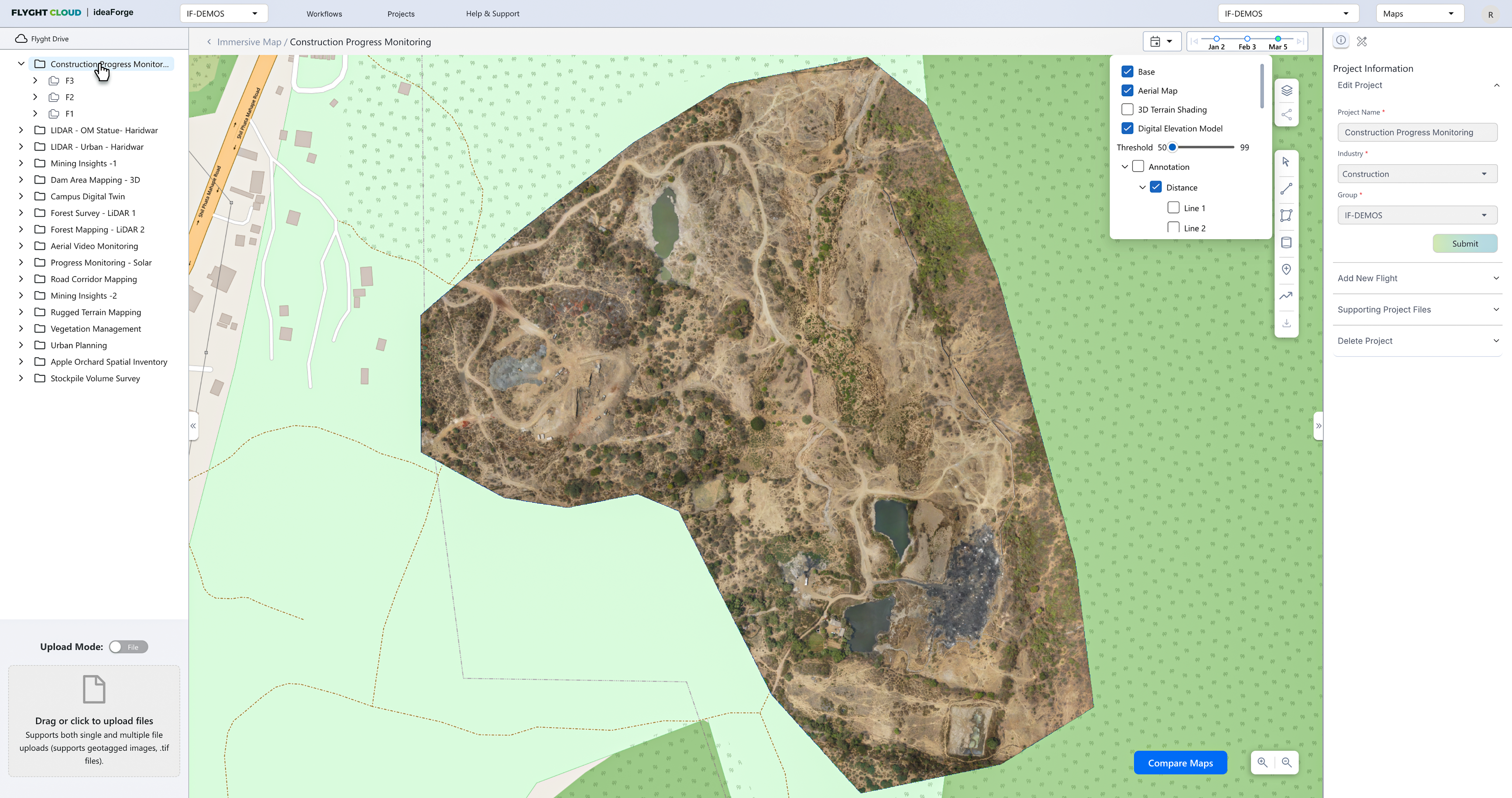Open the Industry Construction dropdown
This screenshot has height=798, width=1512.
point(1417,174)
